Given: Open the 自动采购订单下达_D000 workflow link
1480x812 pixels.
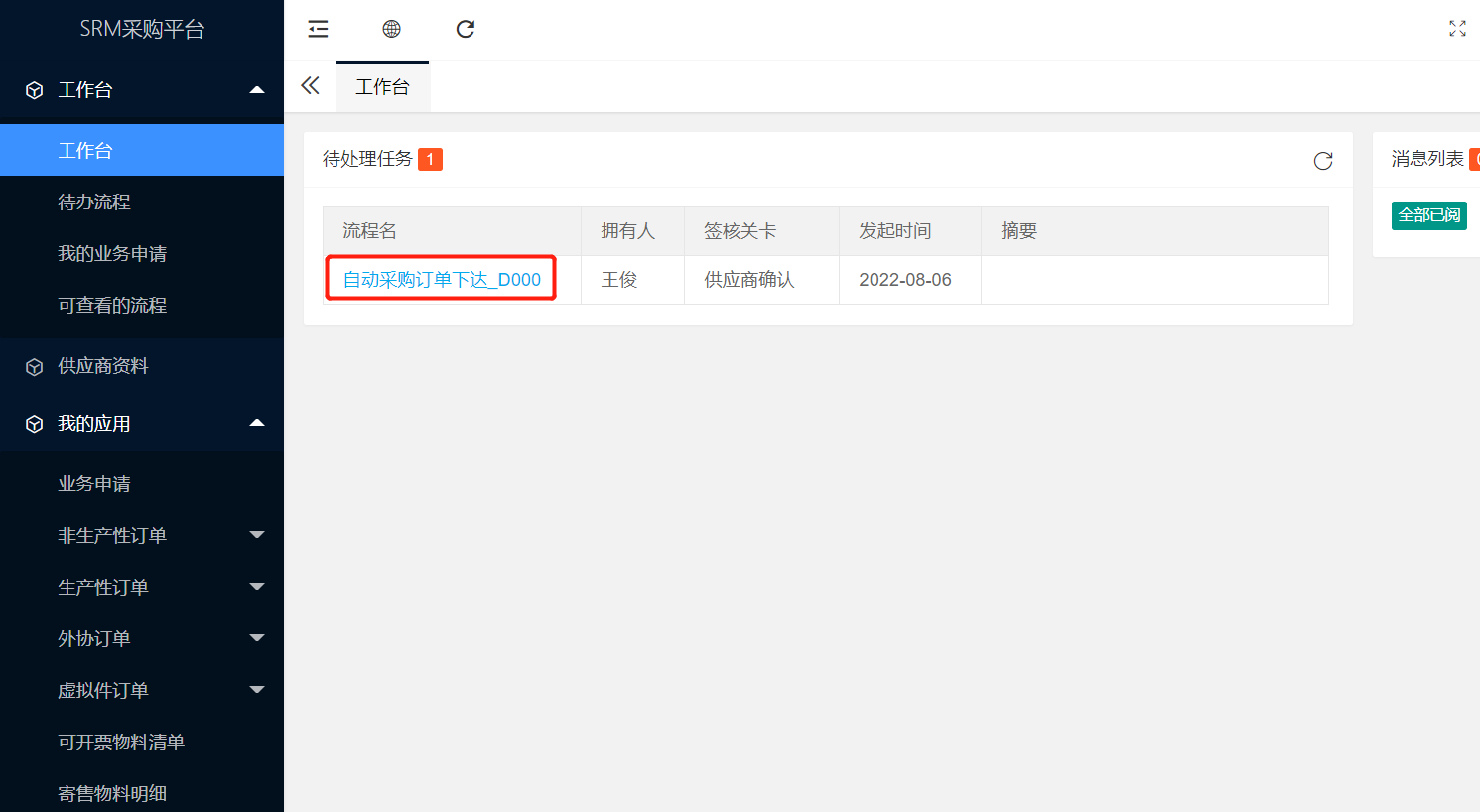Looking at the screenshot, I should [442, 280].
